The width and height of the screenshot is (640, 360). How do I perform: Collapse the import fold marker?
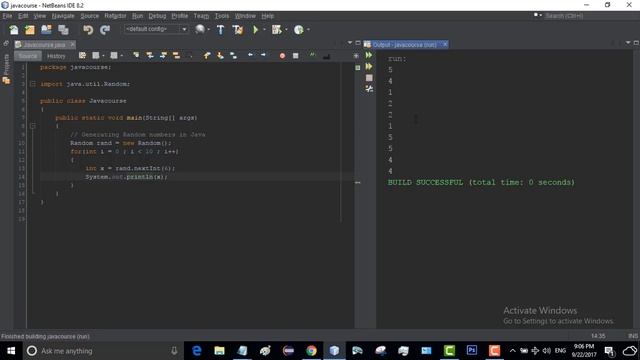click(33, 84)
